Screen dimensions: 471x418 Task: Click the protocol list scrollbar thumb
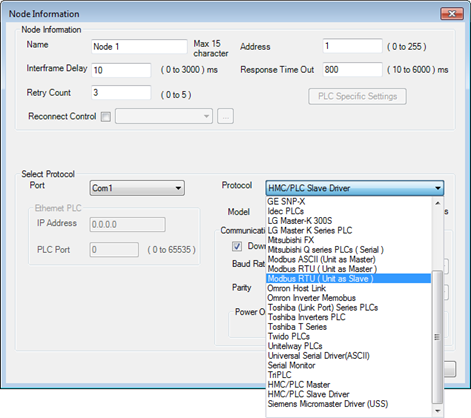tap(437, 337)
